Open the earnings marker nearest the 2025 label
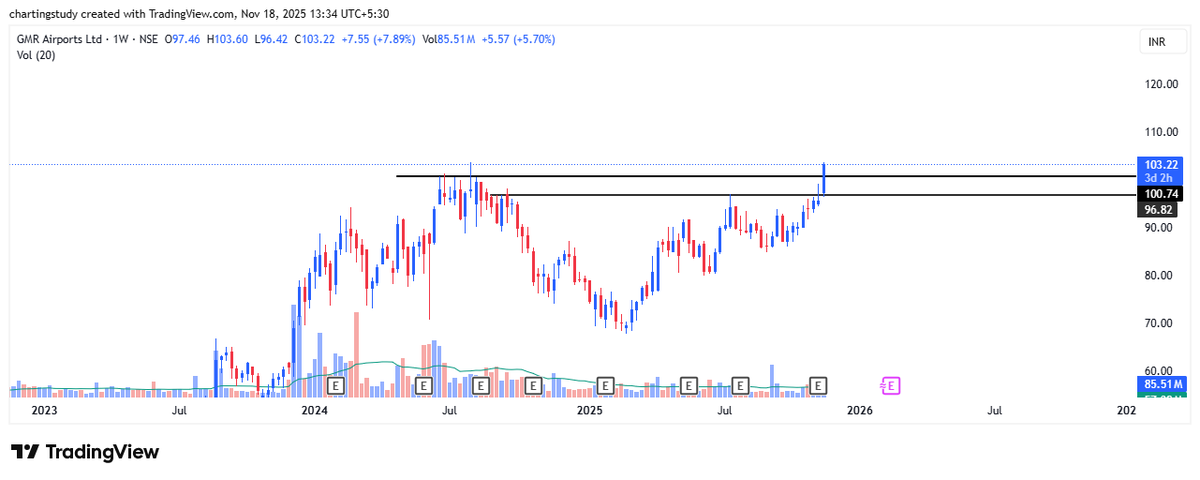 605,384
